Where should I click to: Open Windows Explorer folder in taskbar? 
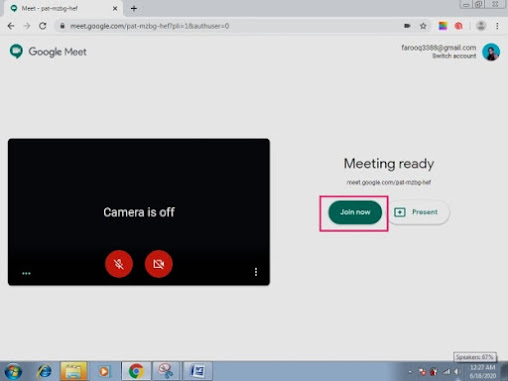coord(74,371)
